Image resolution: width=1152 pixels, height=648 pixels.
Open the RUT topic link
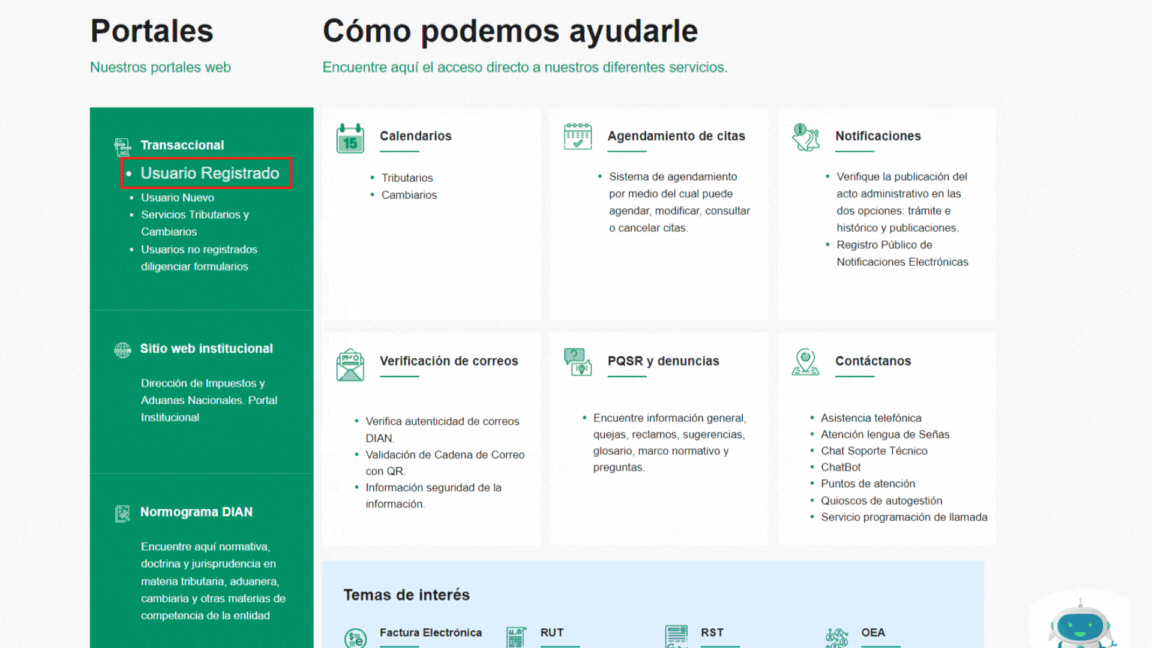coord(552,633)
